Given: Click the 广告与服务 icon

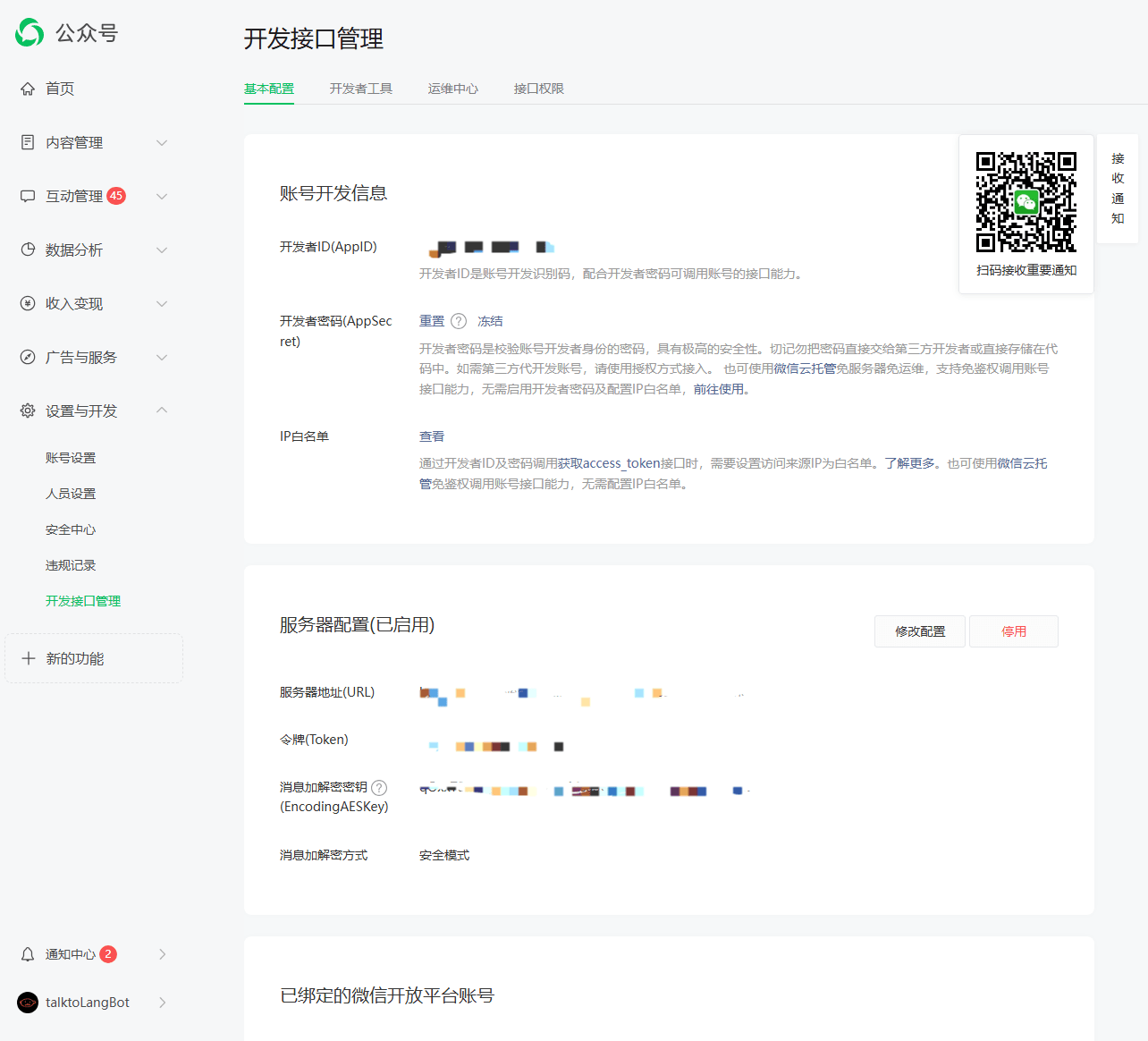Looking at the screenshot, I should (27, 357).
